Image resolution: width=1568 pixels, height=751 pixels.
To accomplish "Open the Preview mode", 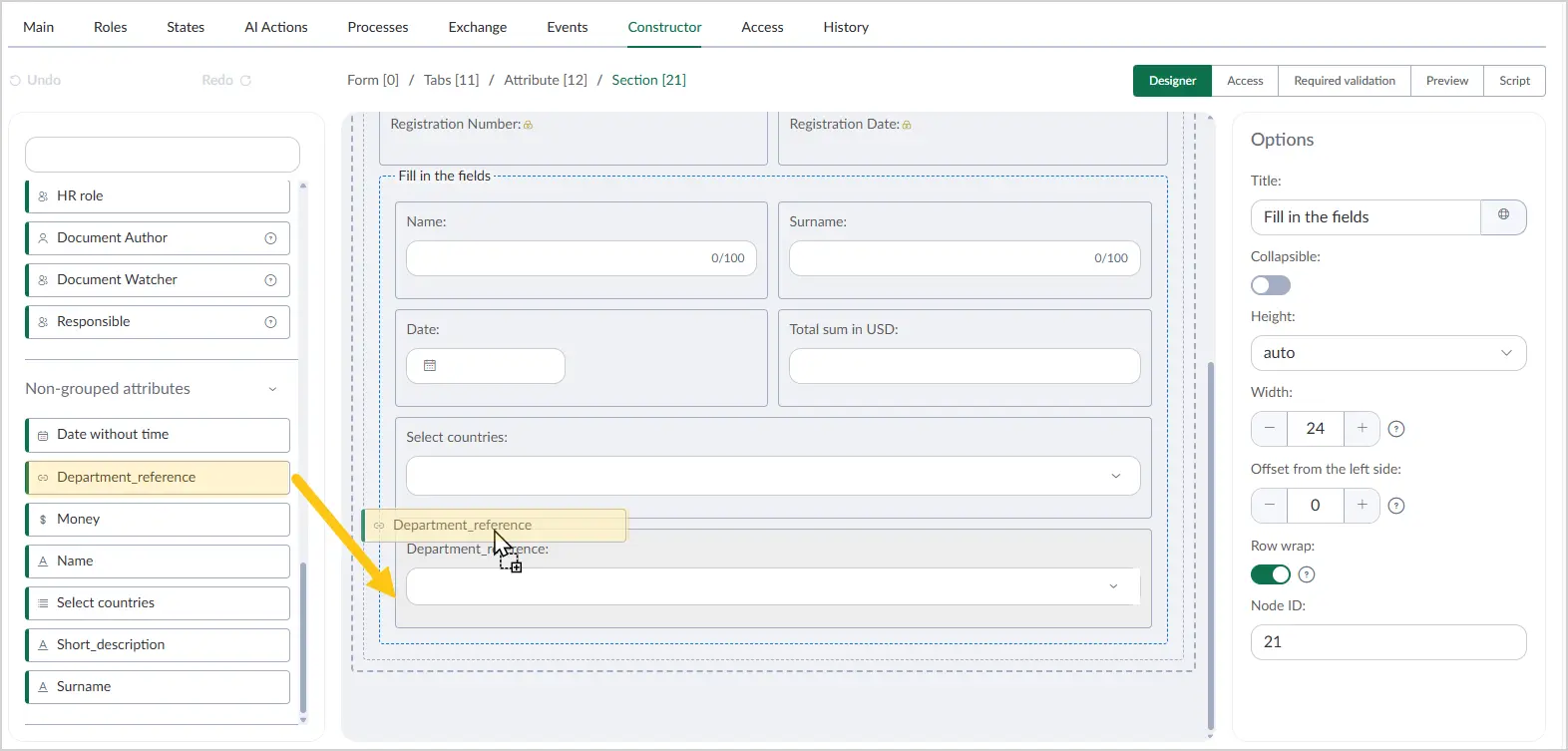I will click(x=1447, y=81).
